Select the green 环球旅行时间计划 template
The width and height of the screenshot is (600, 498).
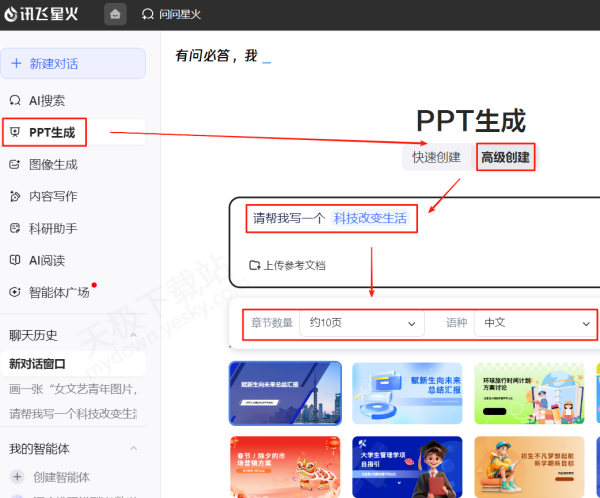point(529,393)
